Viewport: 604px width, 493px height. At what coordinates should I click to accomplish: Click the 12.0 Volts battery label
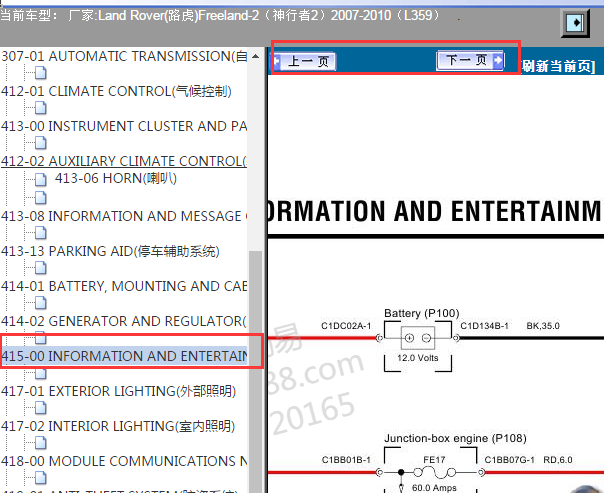click(418, 358)
